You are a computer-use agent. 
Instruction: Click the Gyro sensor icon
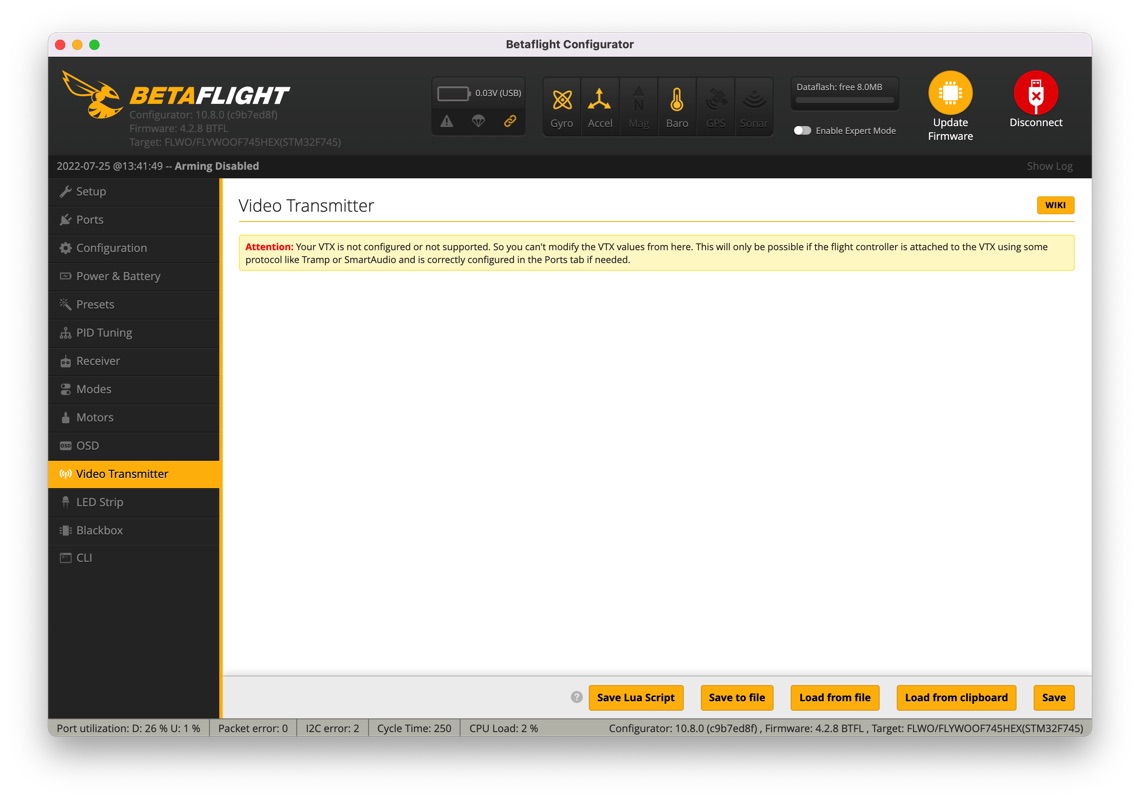tap(562, 100)
